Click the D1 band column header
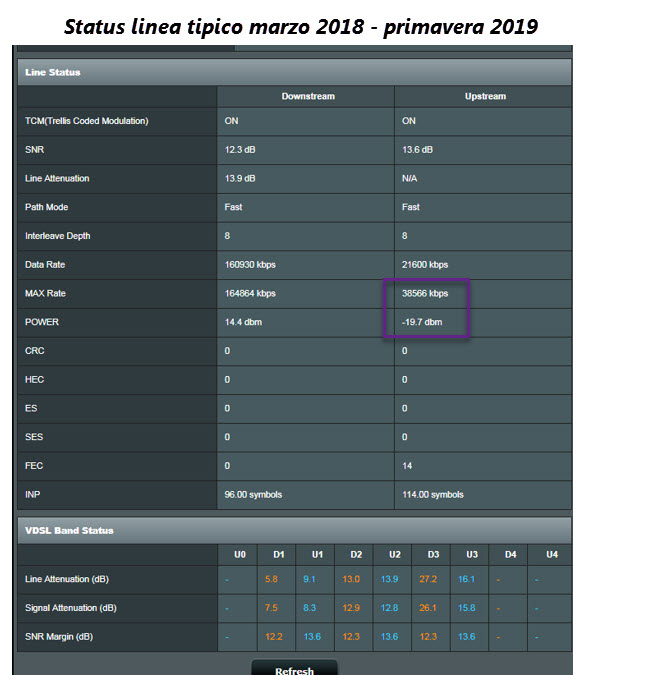This screenshot has width=649, height=675. pos(278,555)
